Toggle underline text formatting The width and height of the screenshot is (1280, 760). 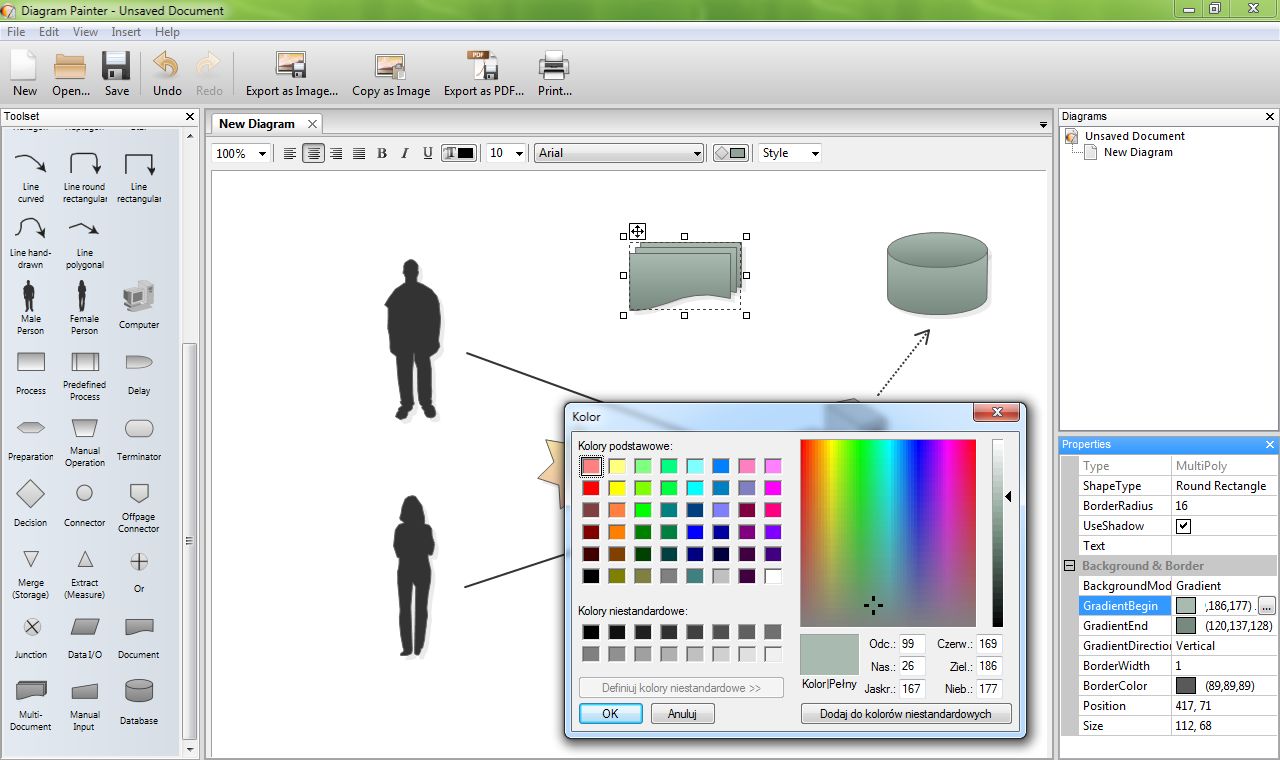click(427, 153)
